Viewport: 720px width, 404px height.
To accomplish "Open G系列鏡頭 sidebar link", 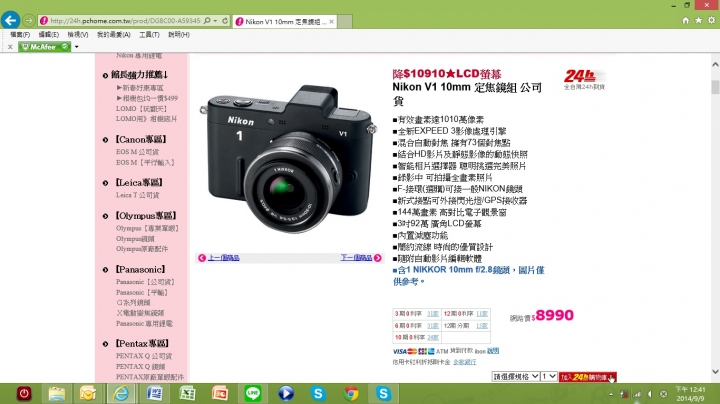I will click(133, 303).
